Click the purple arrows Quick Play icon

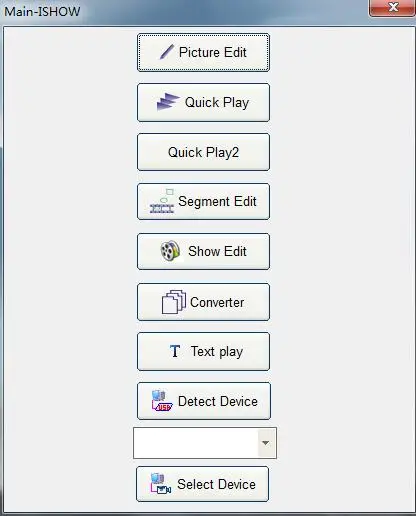pos(168,102)
